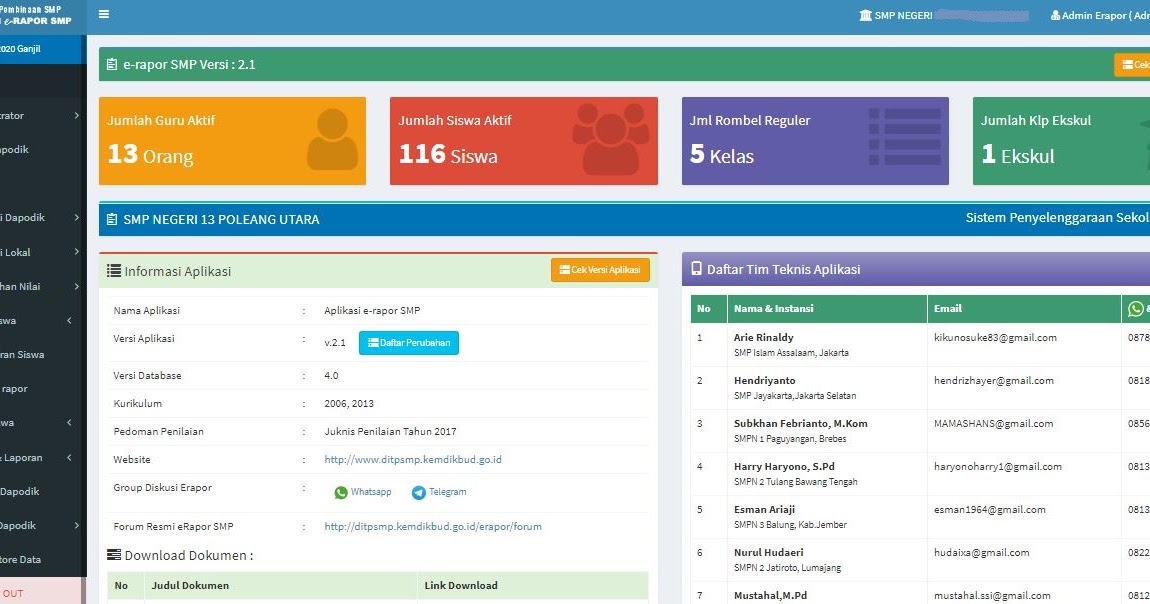Screen dimensions: 1150x604
Task: Open the Forum Resmi eRapor SMP link
Action: click(433, 526)
